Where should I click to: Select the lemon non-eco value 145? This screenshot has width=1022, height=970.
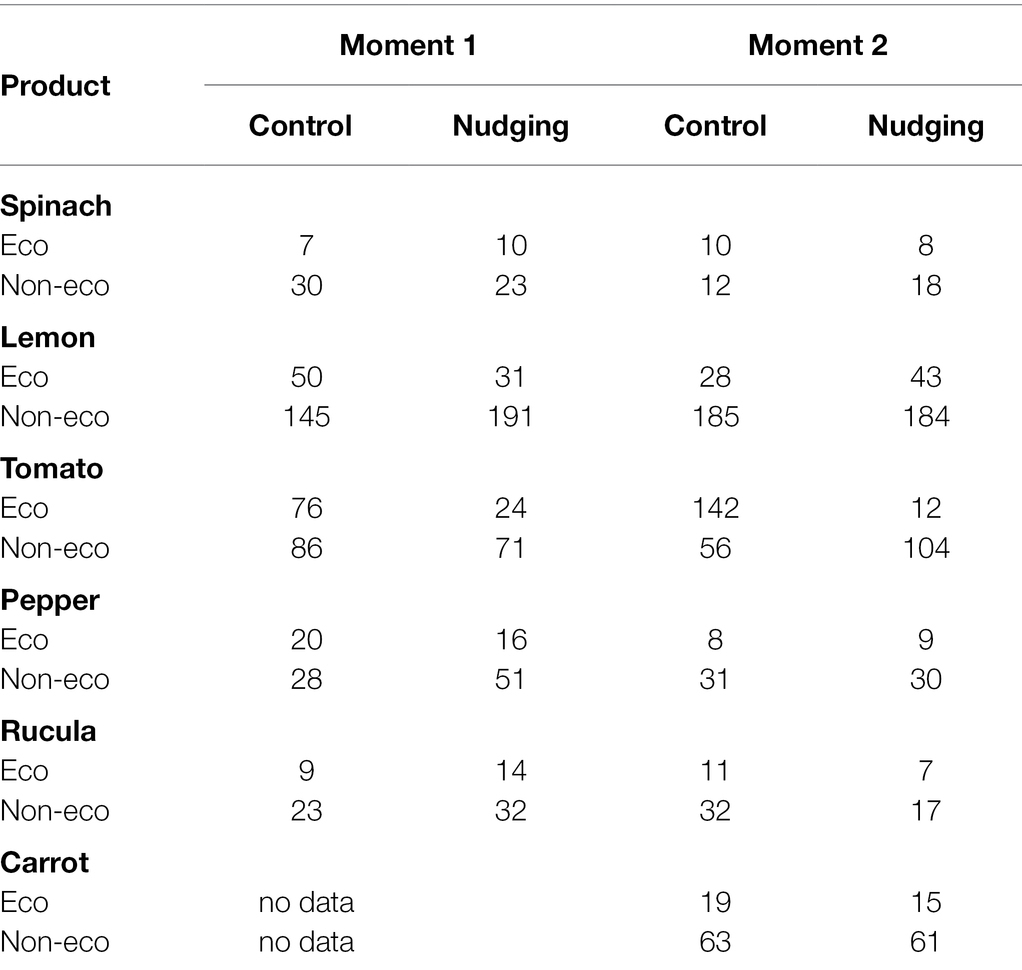(306, 417)
